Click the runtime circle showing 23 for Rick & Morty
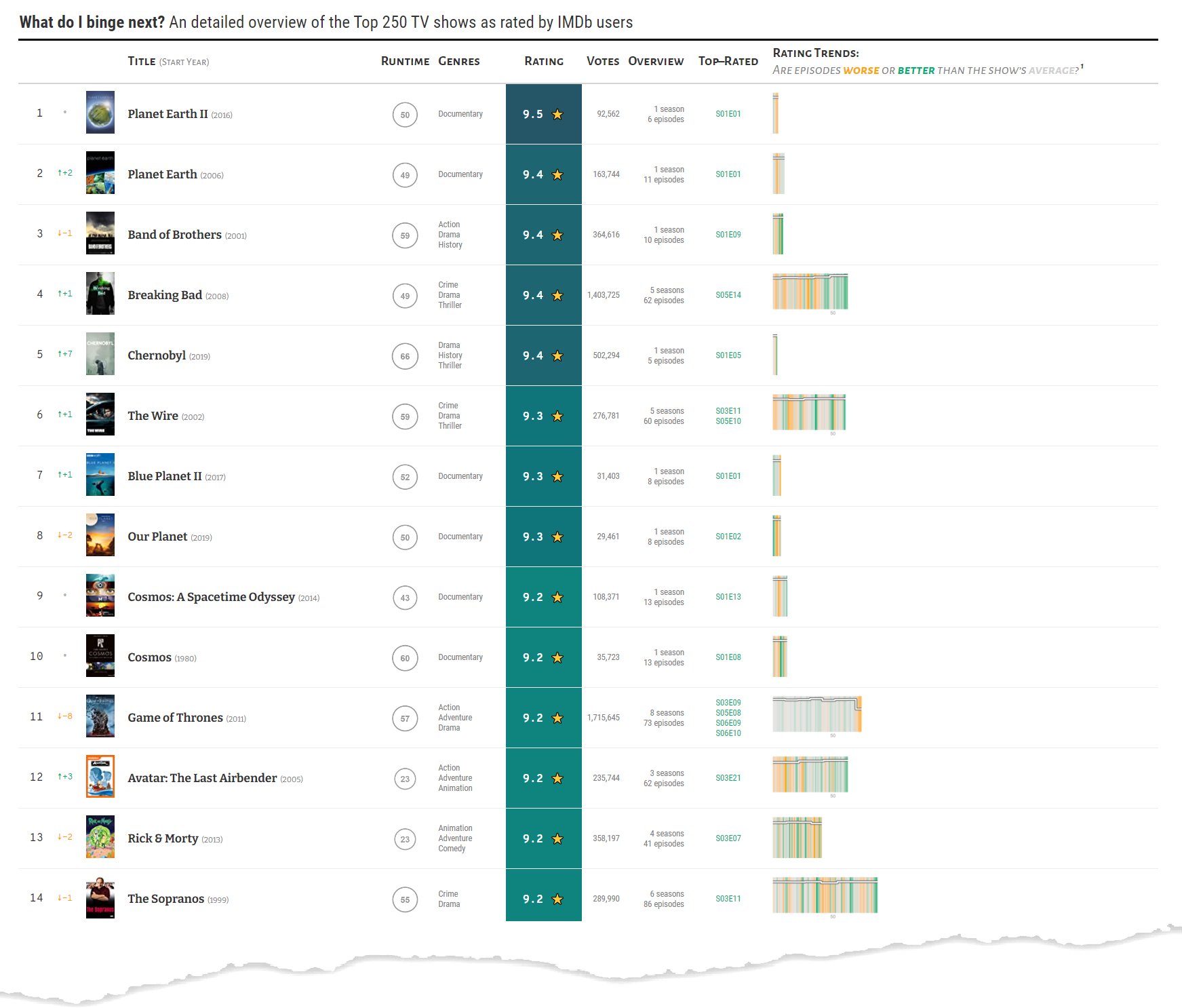This screenshot has height=1008, width=1182. coord(405,838)
